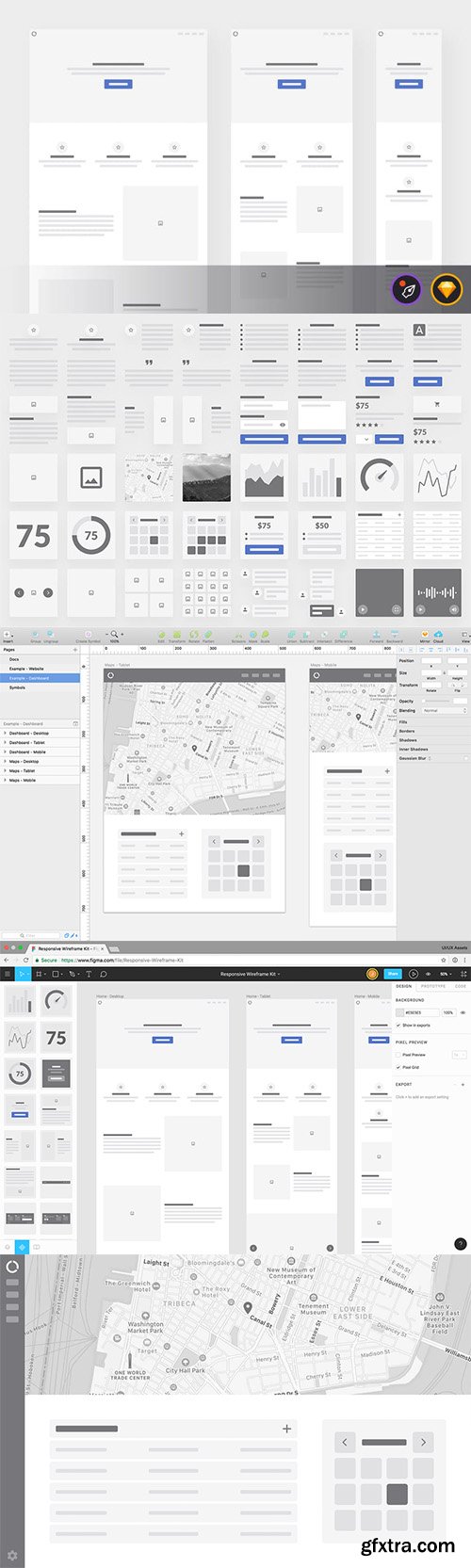The height and width of the screenshot is (1568, 471).
Task: Switch to the Code tab in Figma
Action: pyautogui.click(x=460, y=986)
